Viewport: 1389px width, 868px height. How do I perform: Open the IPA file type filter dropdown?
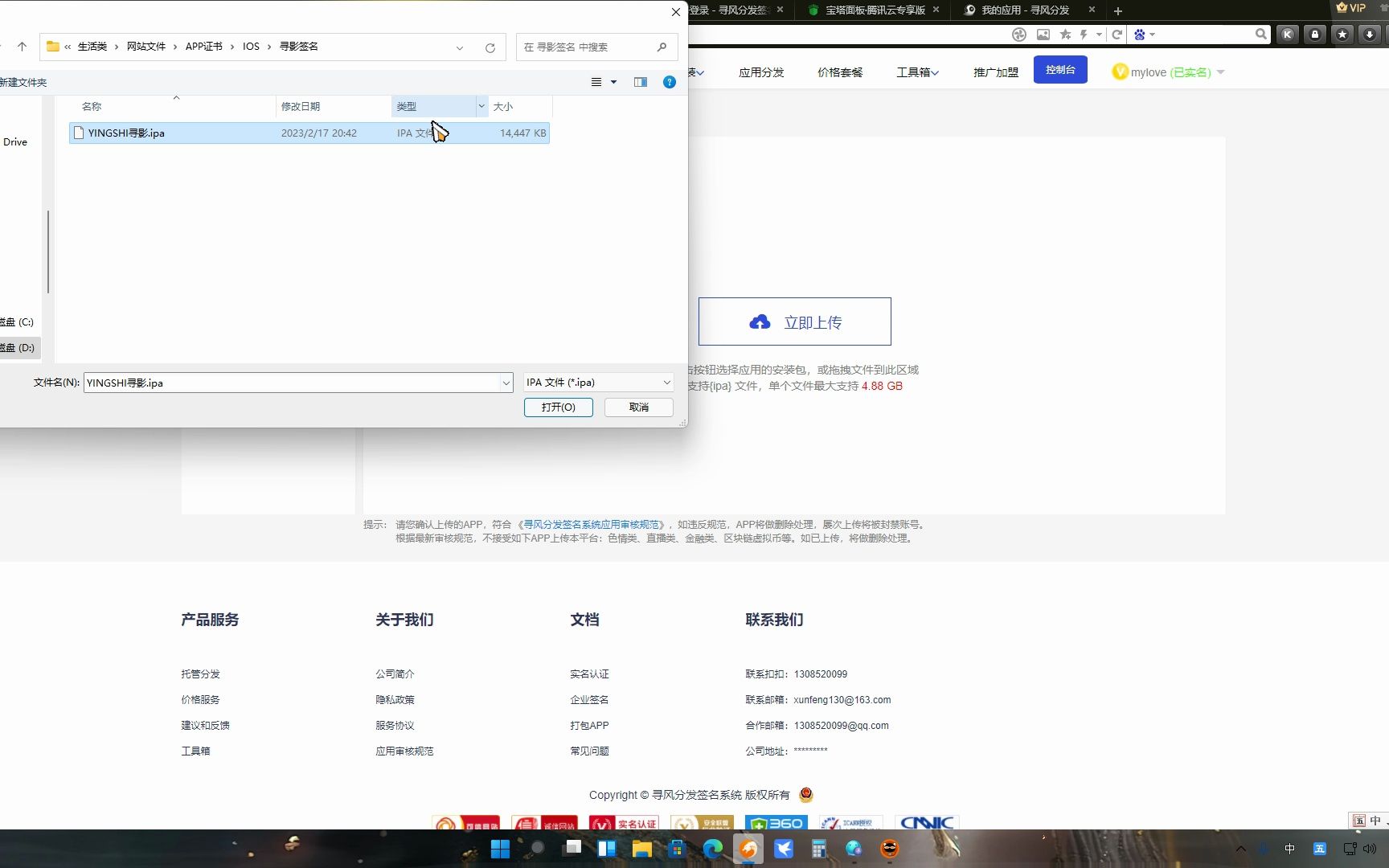pyautogui.click(x=599, y=383)
